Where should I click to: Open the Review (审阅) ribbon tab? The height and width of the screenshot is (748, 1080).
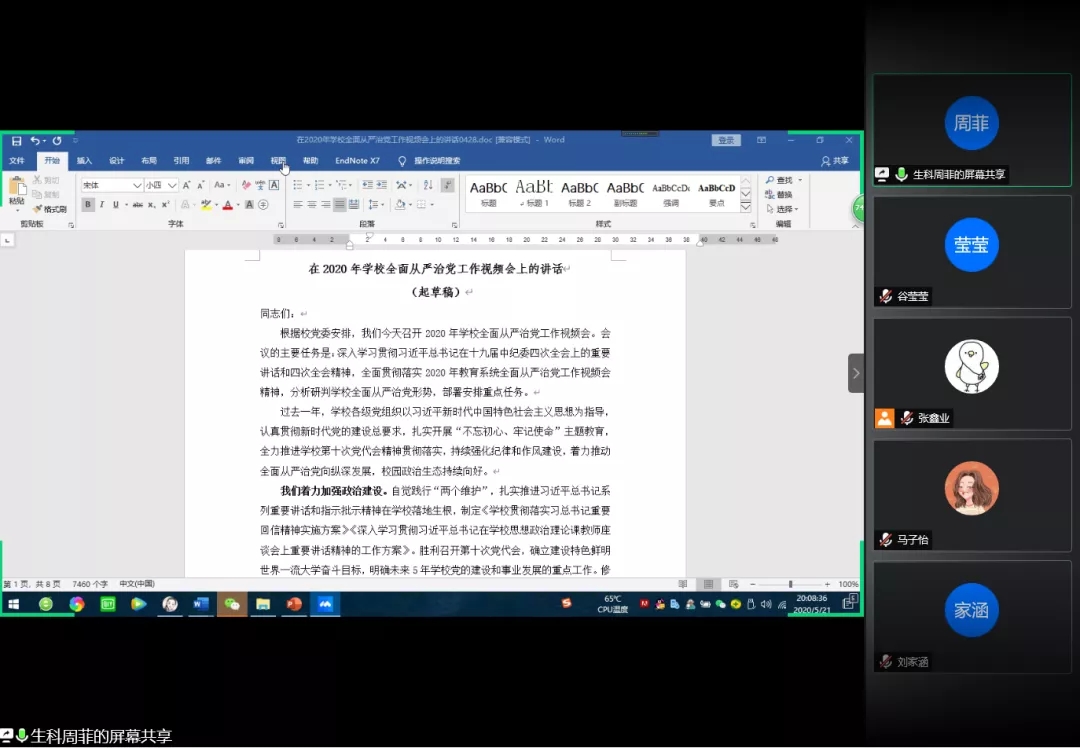pyautogui.click(x=246, y=161)
